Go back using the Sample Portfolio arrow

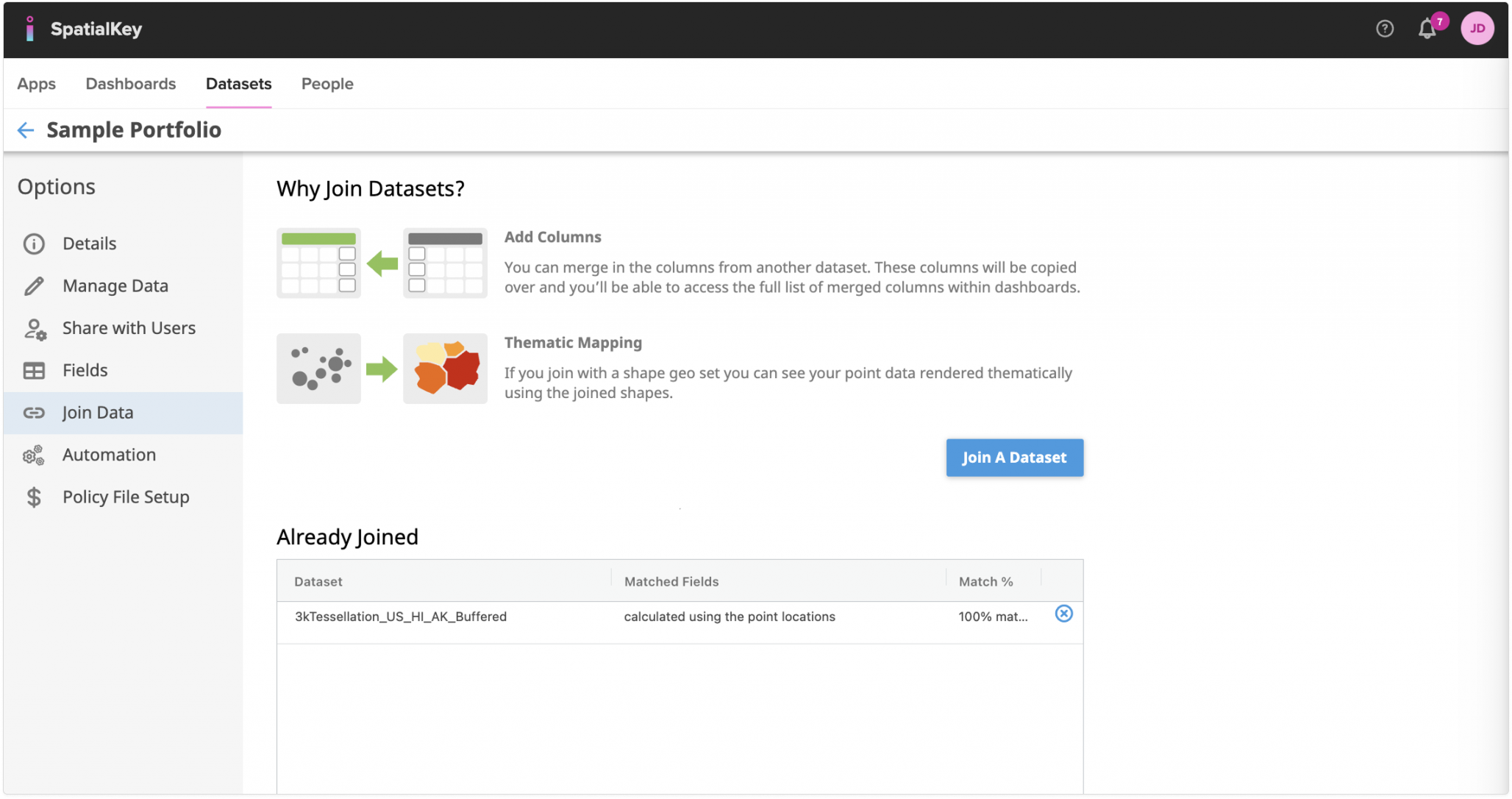coord(26,130)
